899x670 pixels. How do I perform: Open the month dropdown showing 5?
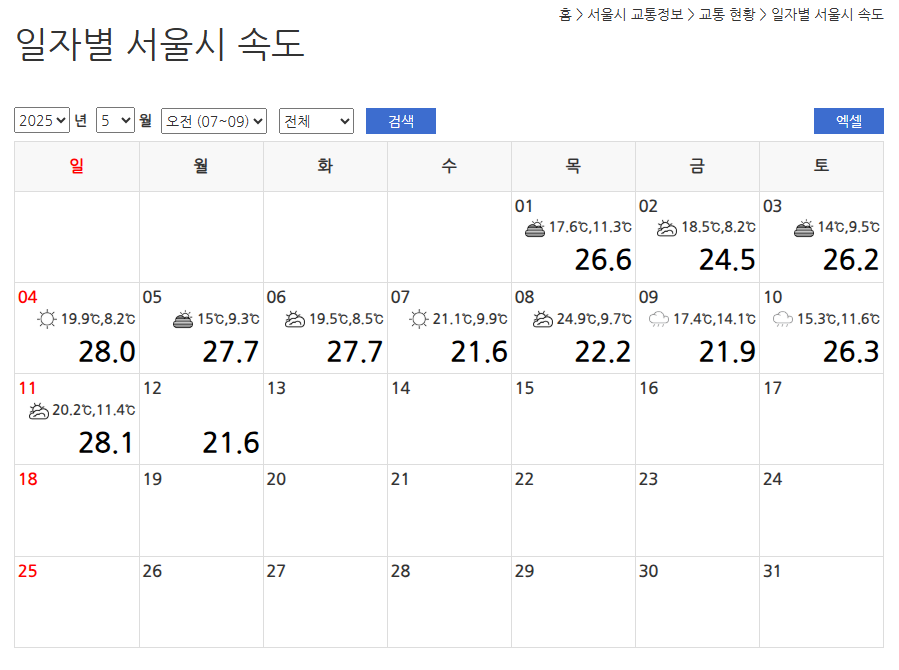point(115,120)
